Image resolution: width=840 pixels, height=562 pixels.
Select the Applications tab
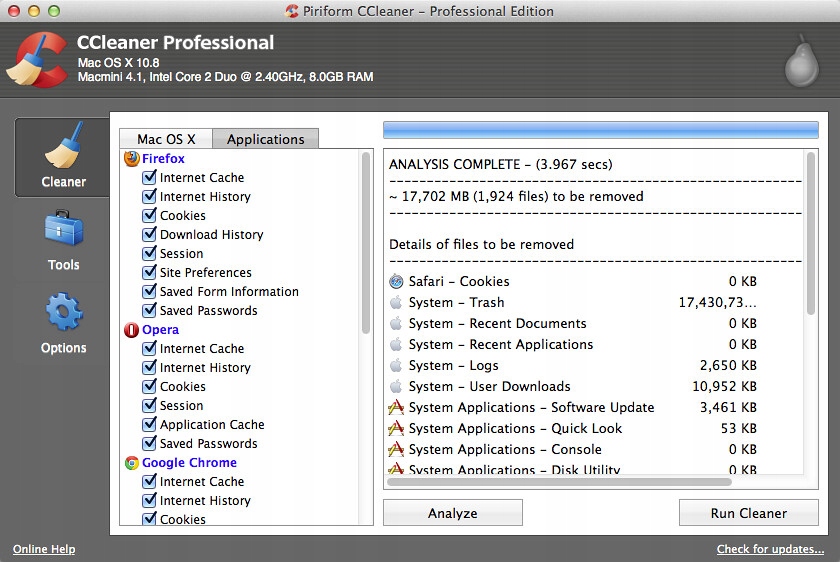coord(265,139)
